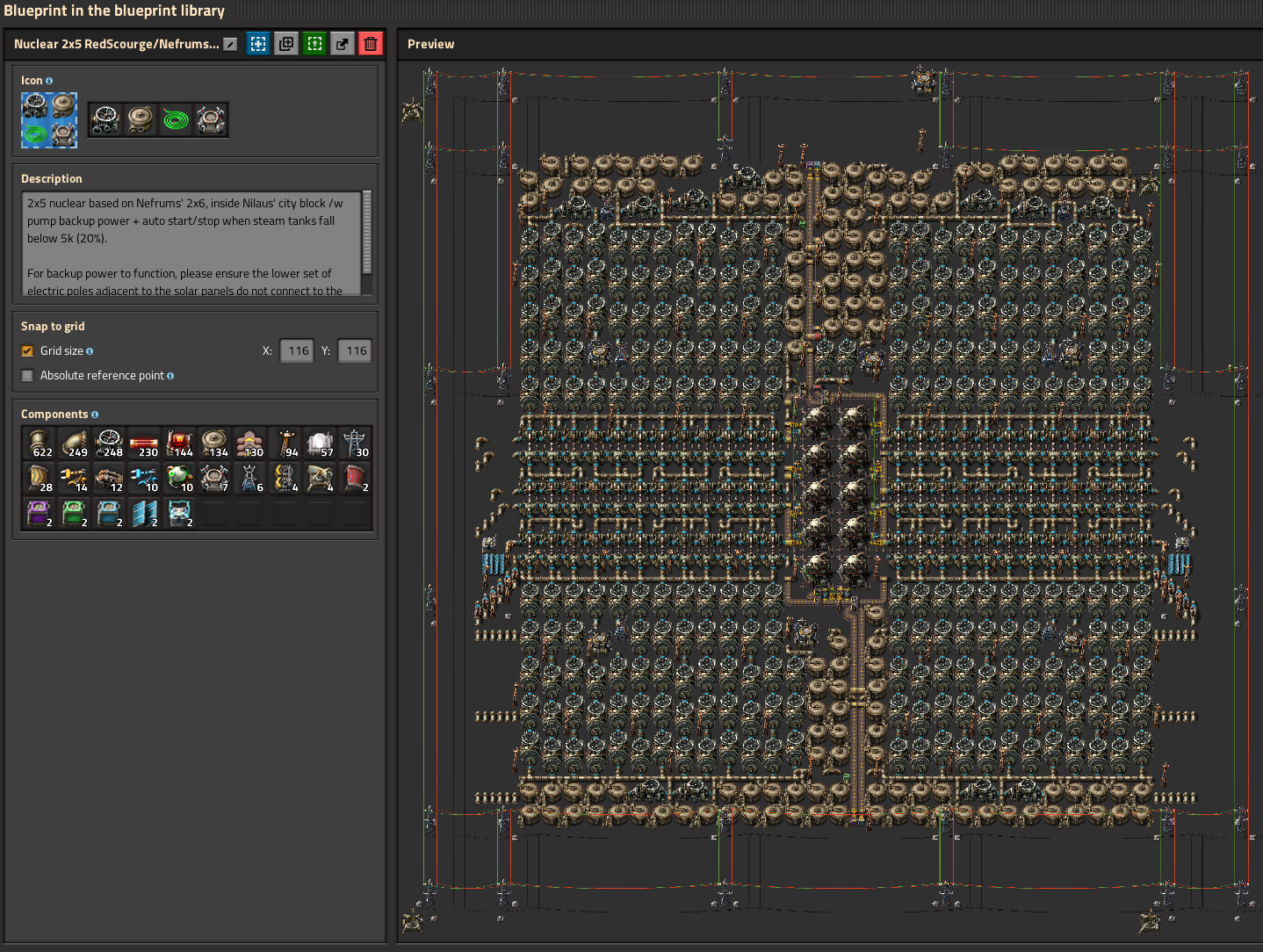Click the heat pipe component (230)
Viewport: 1263px width, 952px height.
click(144, 444)
